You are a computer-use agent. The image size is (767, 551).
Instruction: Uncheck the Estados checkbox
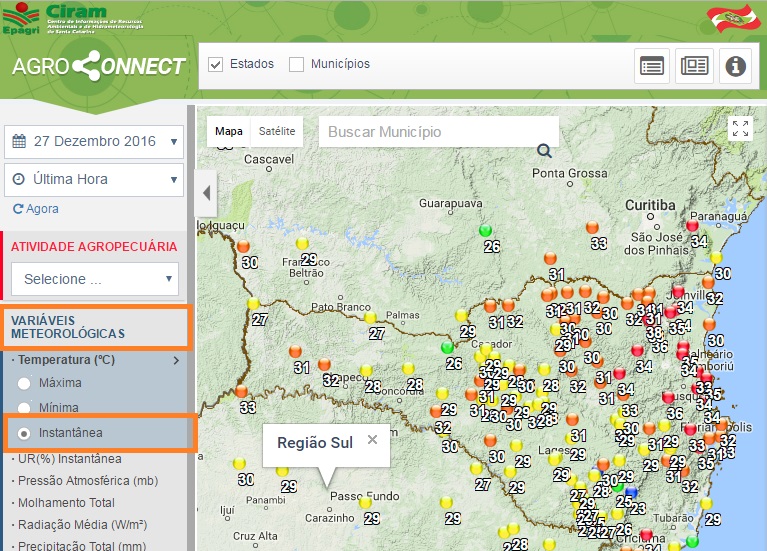click(215, 64)
